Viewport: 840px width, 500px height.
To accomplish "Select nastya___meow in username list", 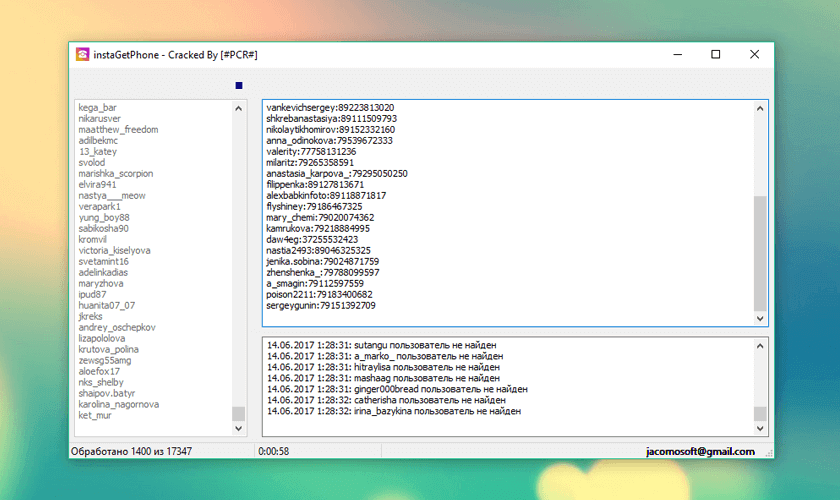I will coord(112,196).
